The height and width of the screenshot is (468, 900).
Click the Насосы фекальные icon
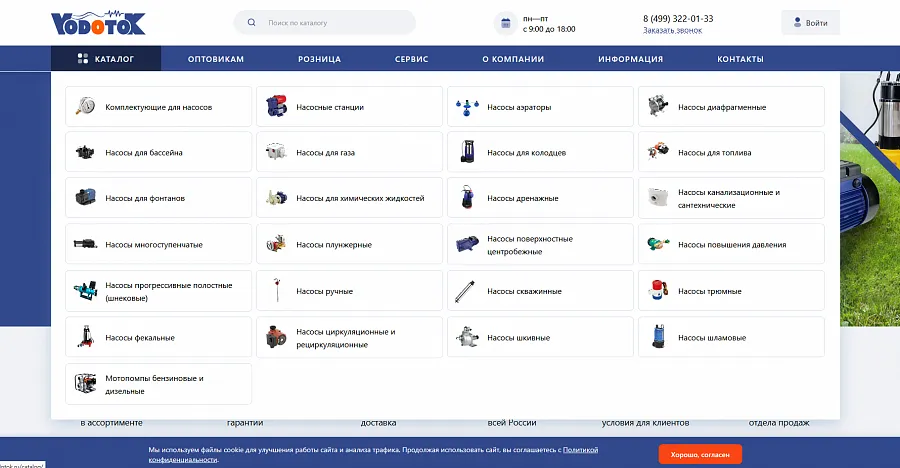[86, 337]
